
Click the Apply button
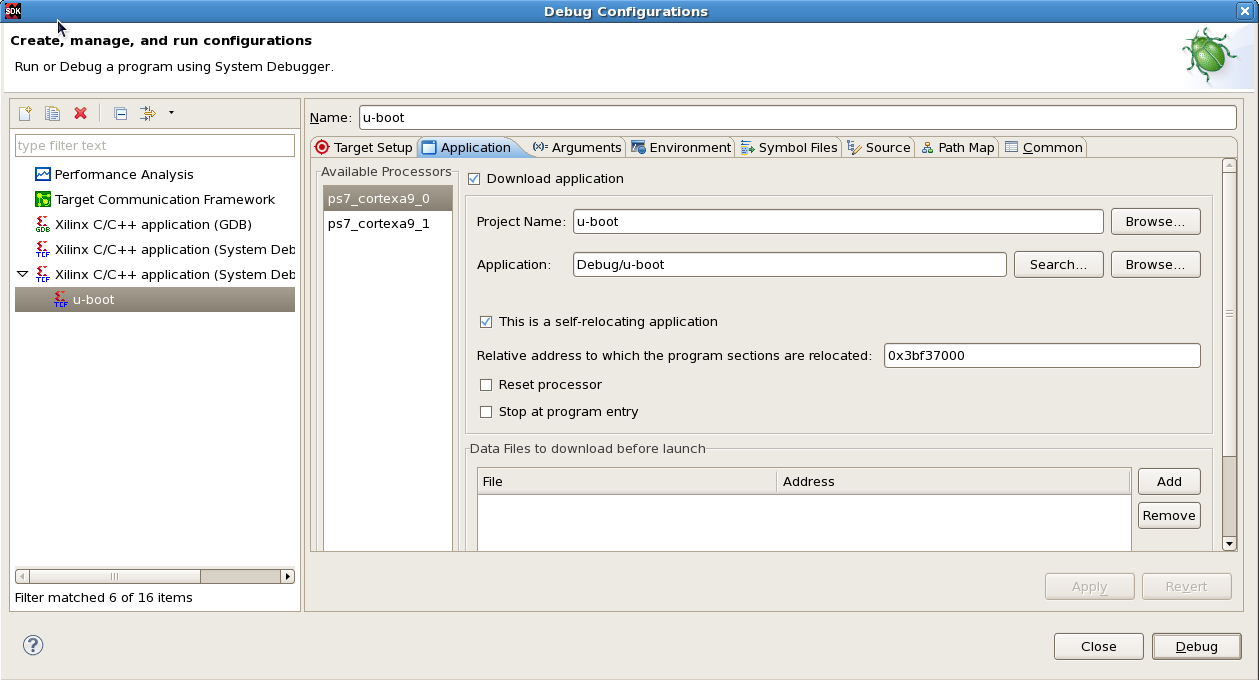(1089, 587)
